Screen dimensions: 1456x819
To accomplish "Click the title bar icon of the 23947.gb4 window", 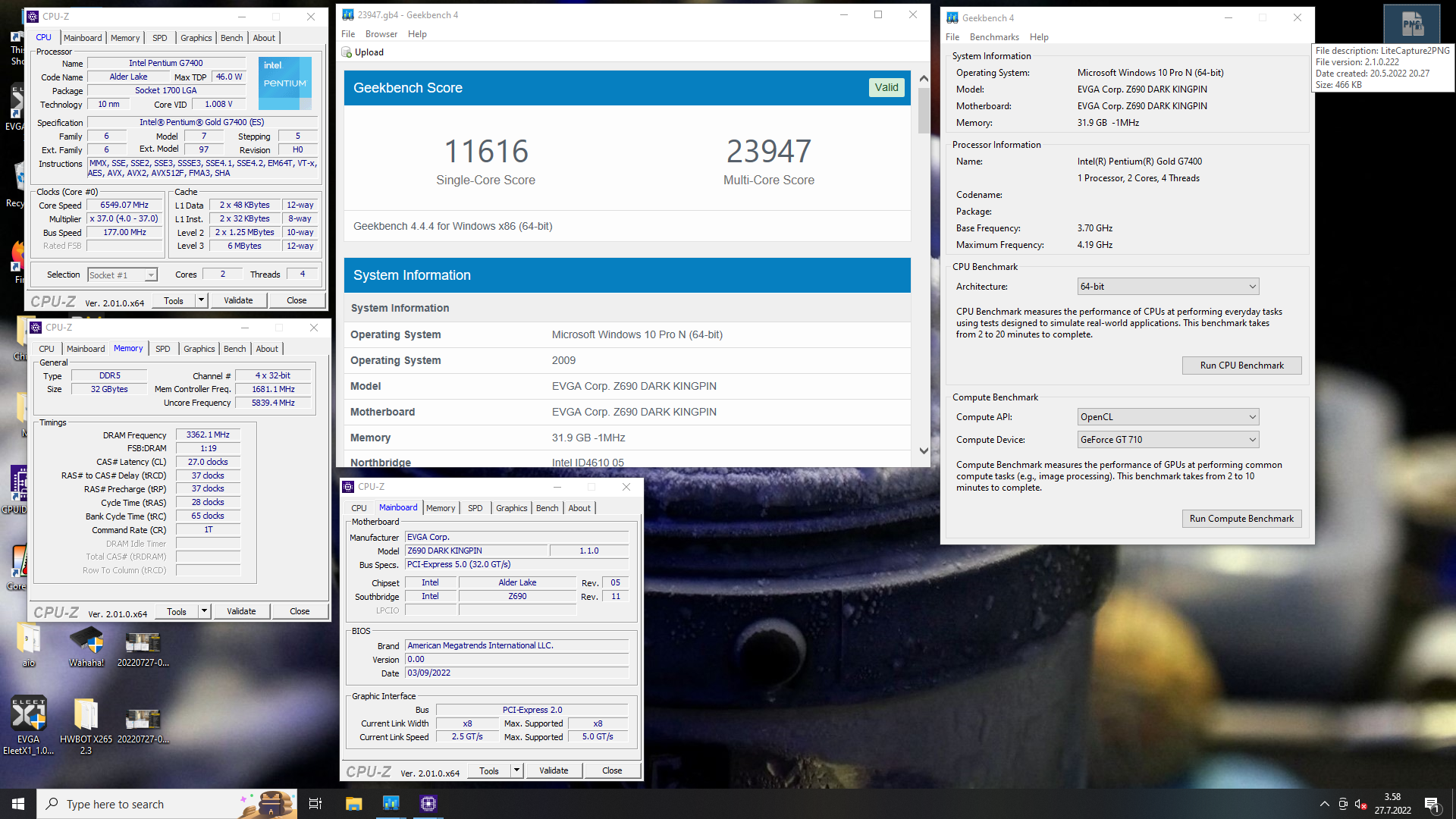I will tap(348, 14).
